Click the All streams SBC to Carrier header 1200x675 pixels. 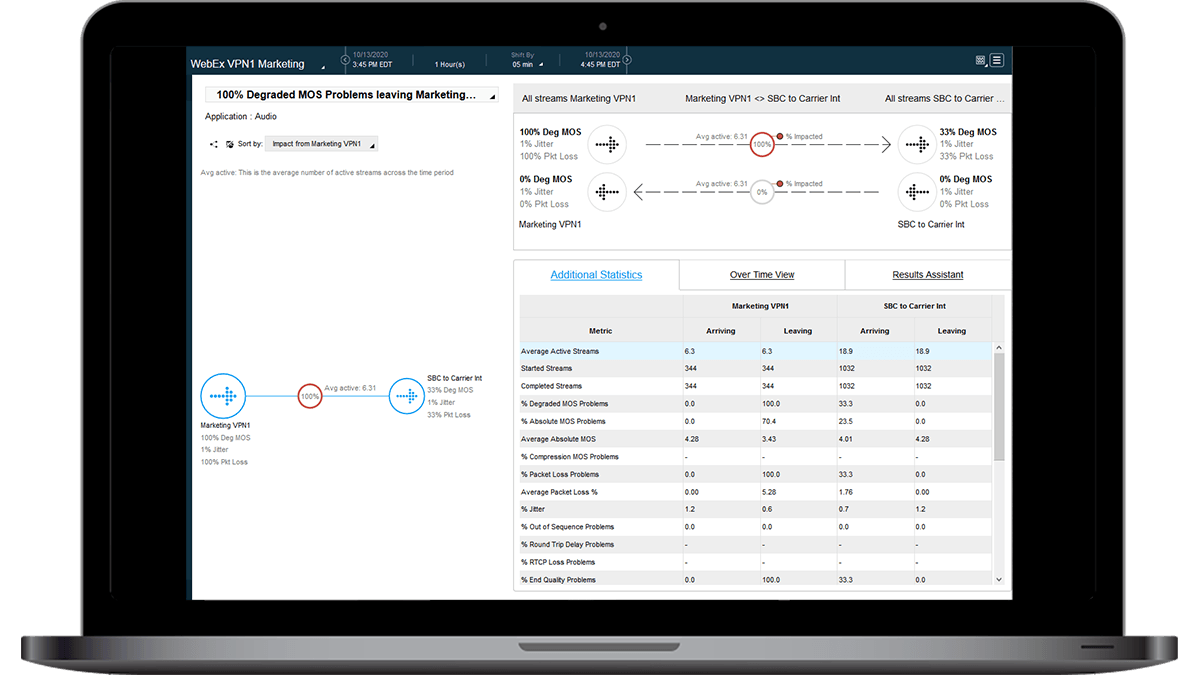coord(945,99)
